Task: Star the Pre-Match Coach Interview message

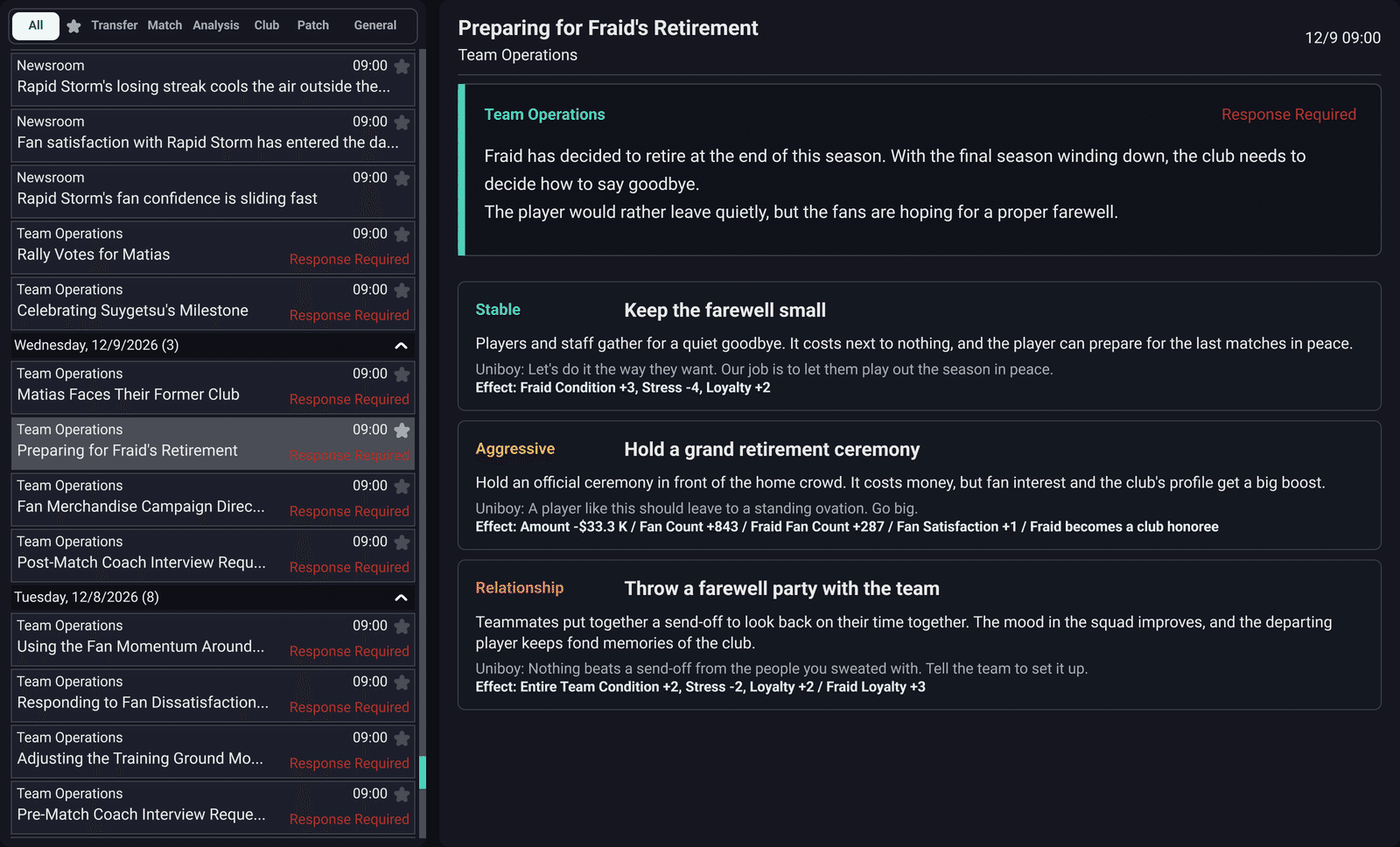Action: click(x=402, y=794)
